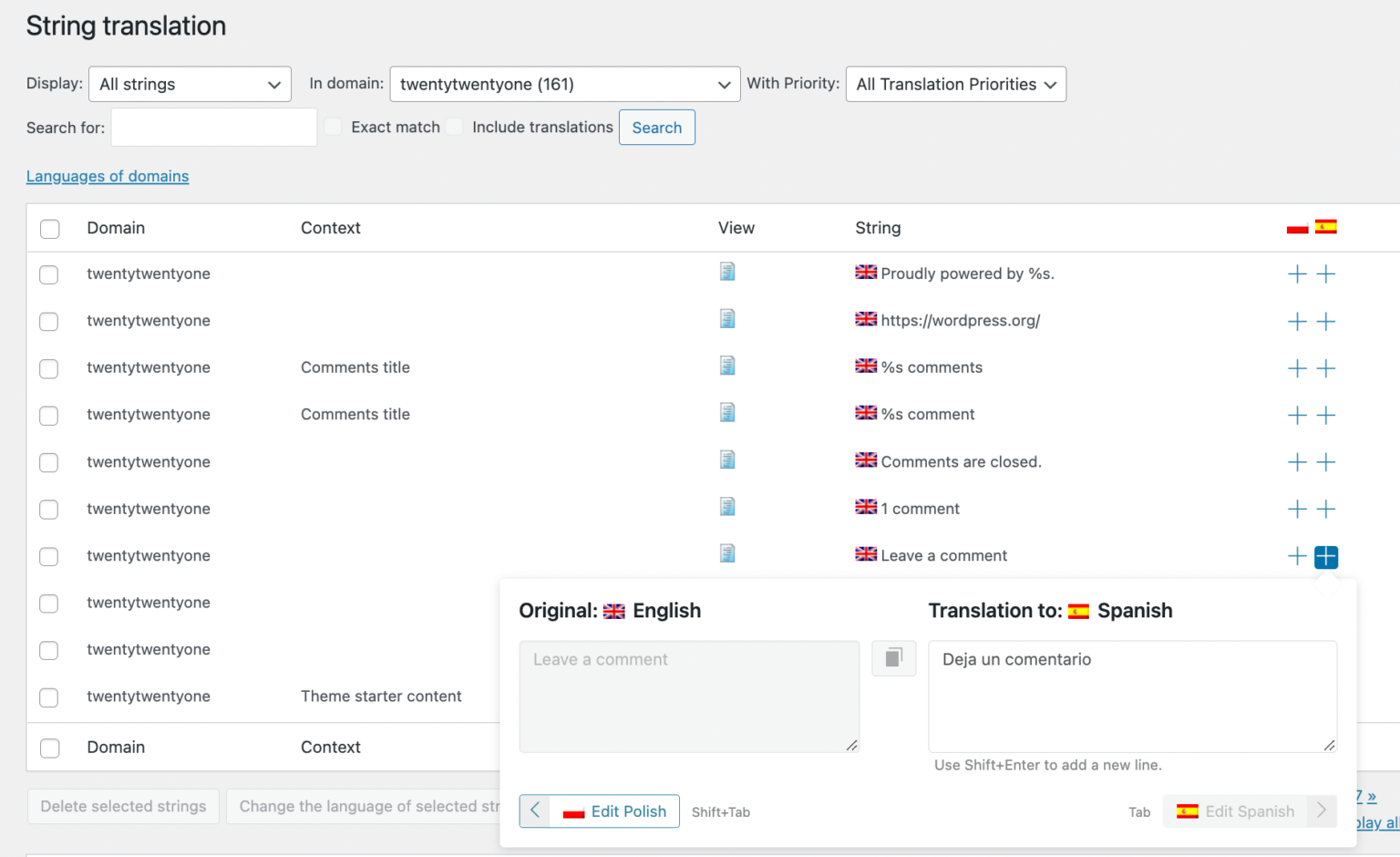Add Polish translation for "Comments are closed."
The width and height of the screenshot is (1400, 857).
(x=1297, y=461)
